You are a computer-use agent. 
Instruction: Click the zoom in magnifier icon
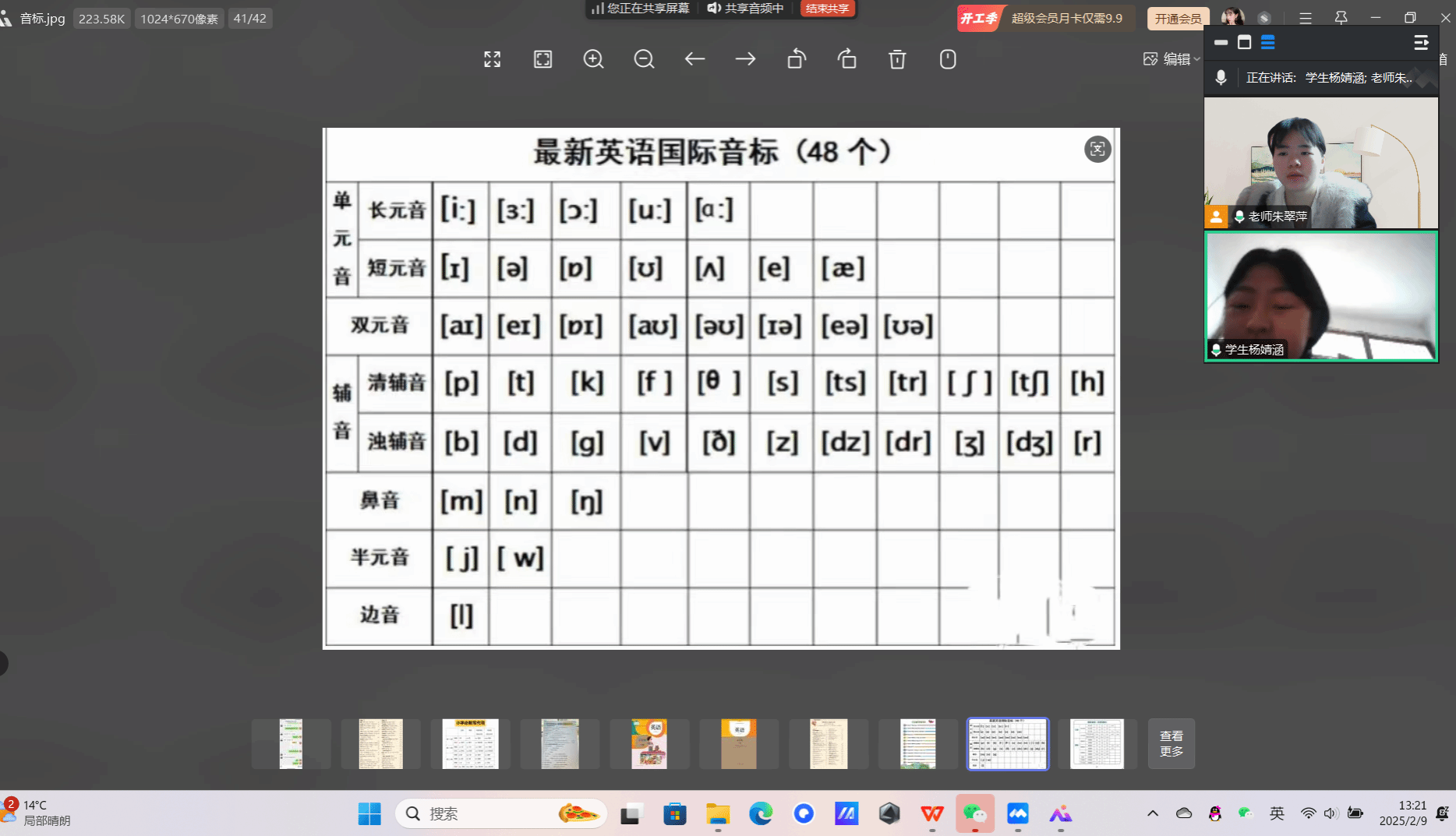coord(593,59)
